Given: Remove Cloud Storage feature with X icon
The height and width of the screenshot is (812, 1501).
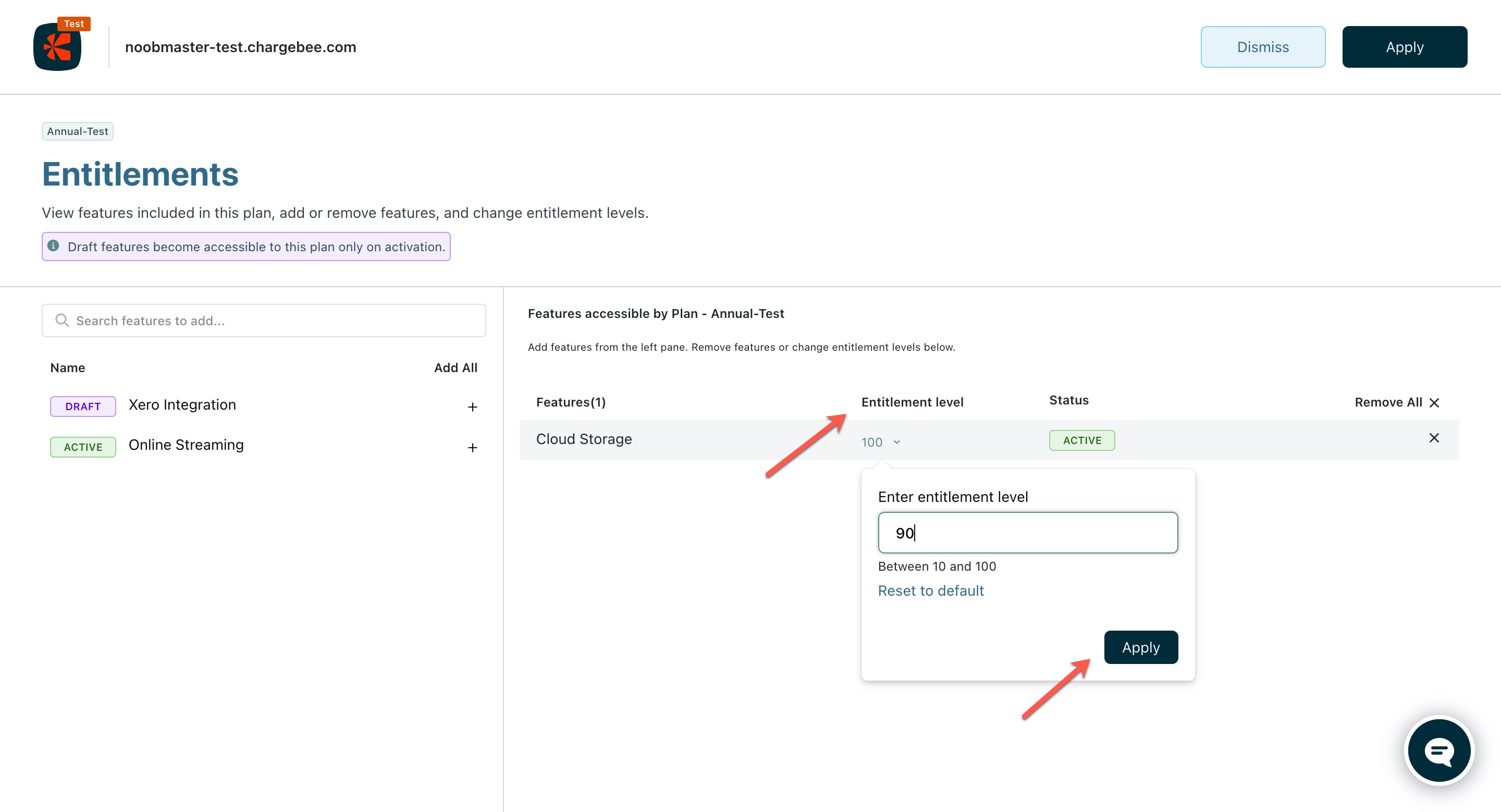Looking at the screenshot, I should tap(1433, 438).
